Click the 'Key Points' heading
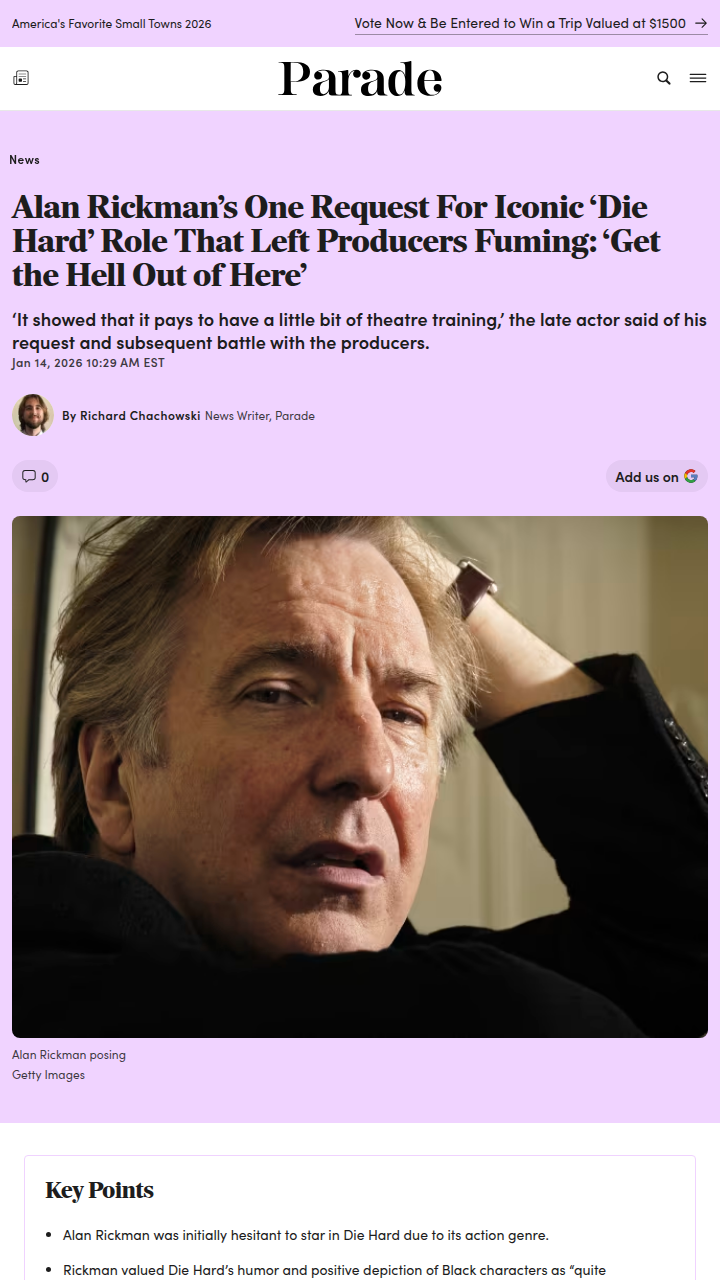This screenshot has height=1280, width=720. click(x=100, y=1190)
